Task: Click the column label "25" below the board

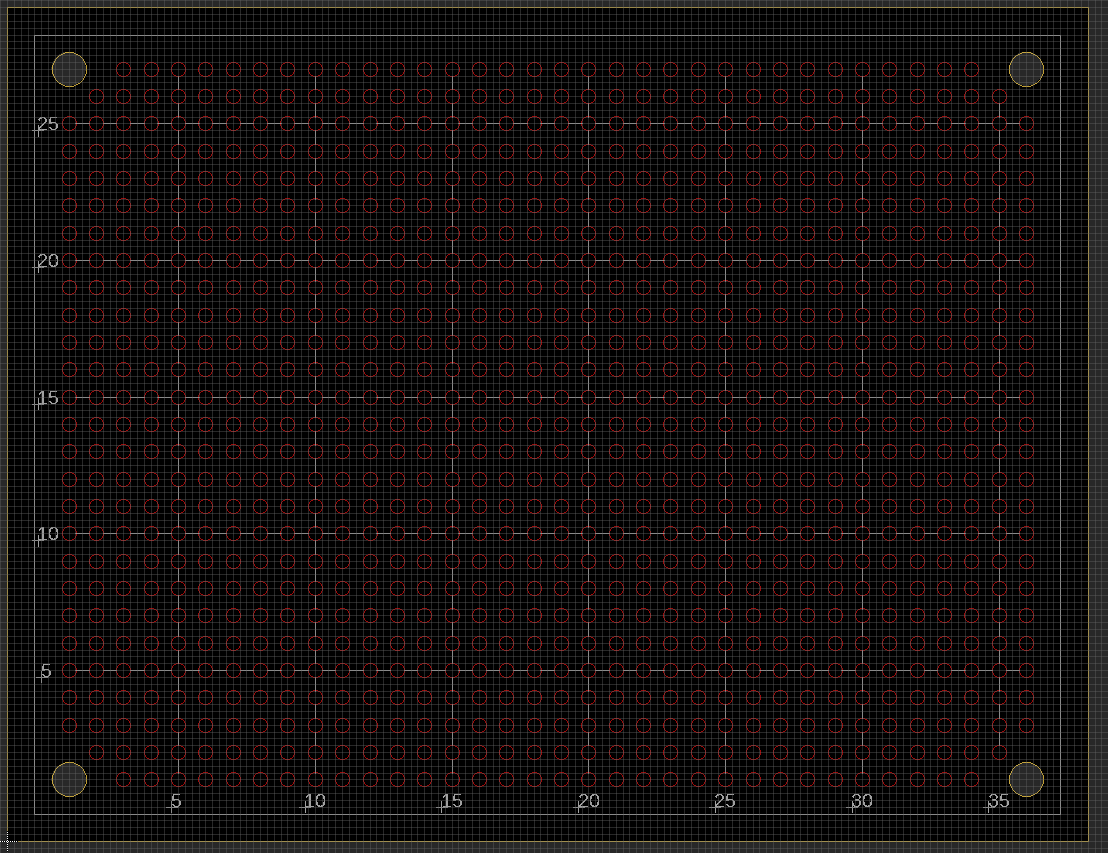Action: (725, 801)
